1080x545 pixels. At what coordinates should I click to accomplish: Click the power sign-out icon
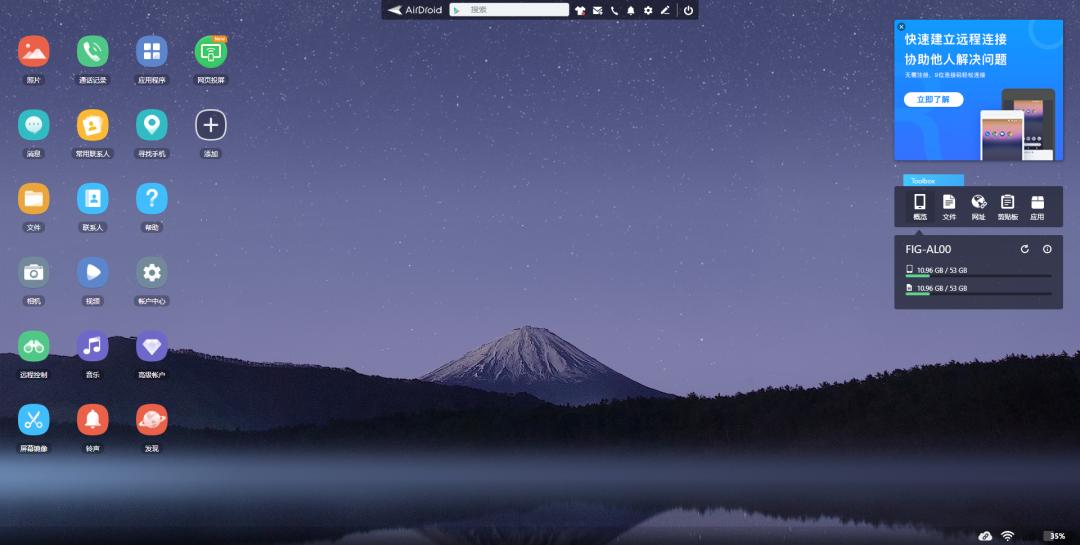[688, 10]
